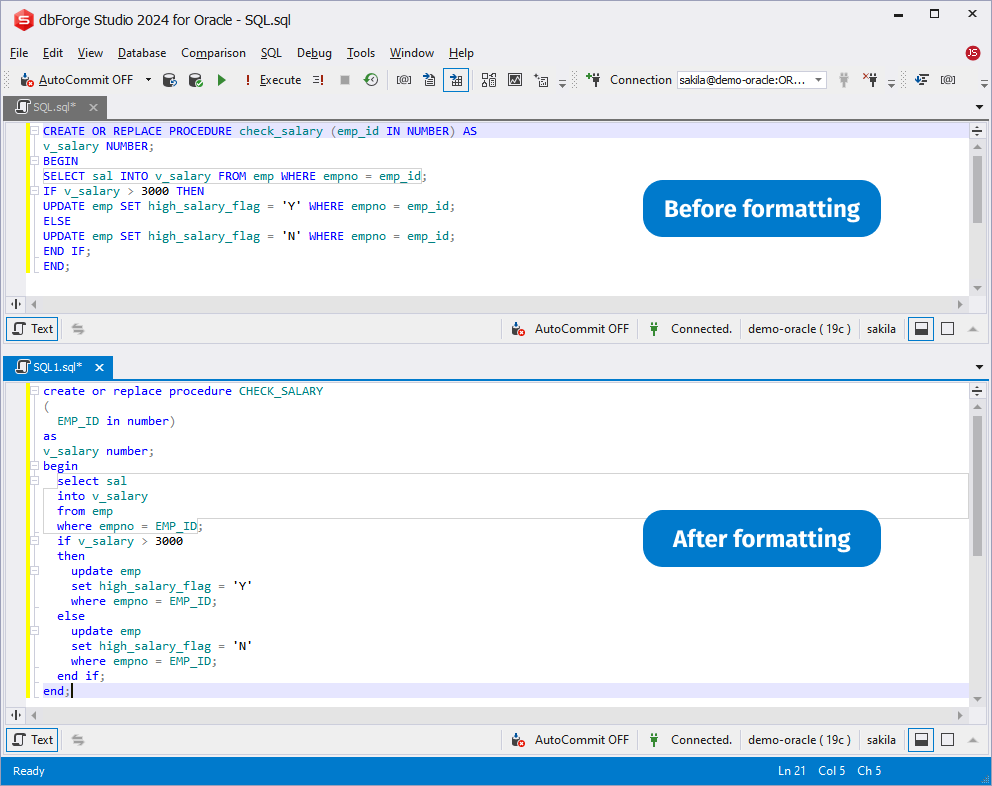Click SQL1.sql pane vertical scrollbar thumb
This screenshot has width=992, height=786.
[x=977, y=487]
